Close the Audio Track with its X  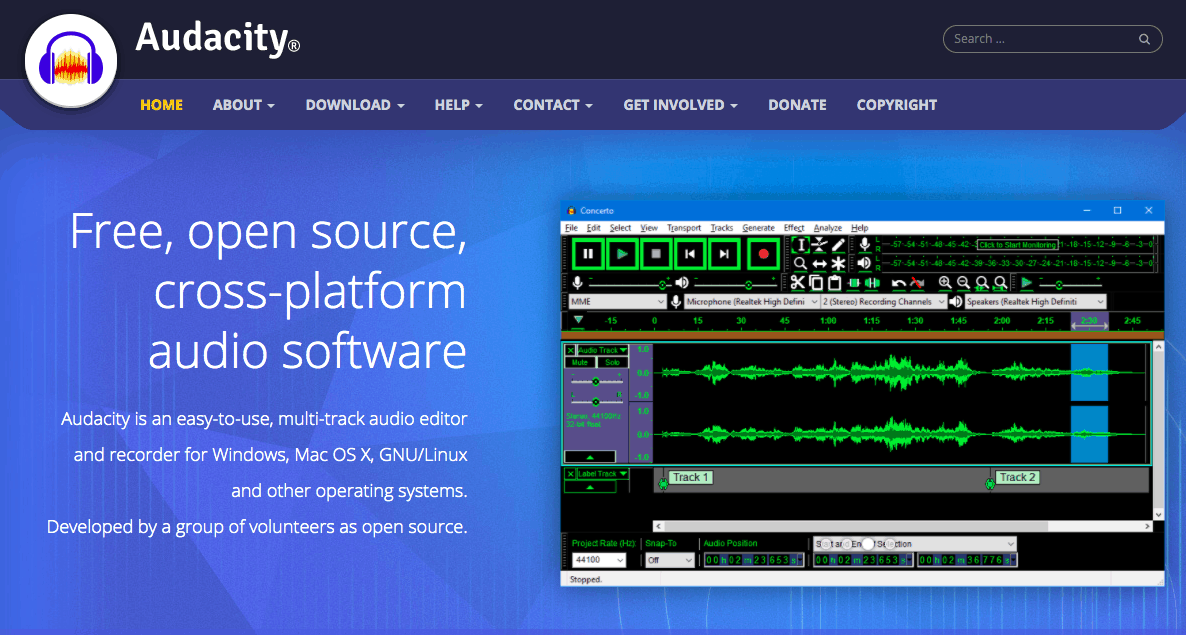click(570, 350)
